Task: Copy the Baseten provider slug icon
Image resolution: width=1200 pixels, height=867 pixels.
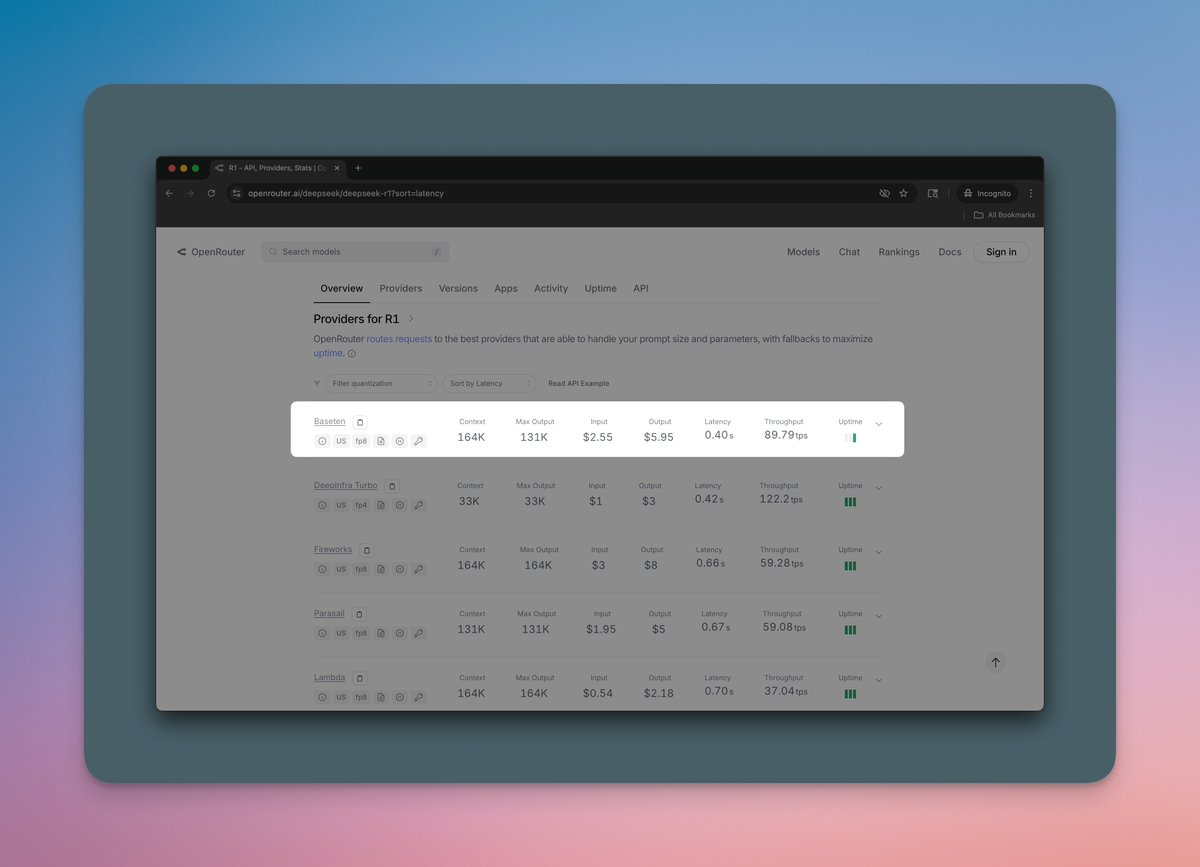Action: [361, 422]
